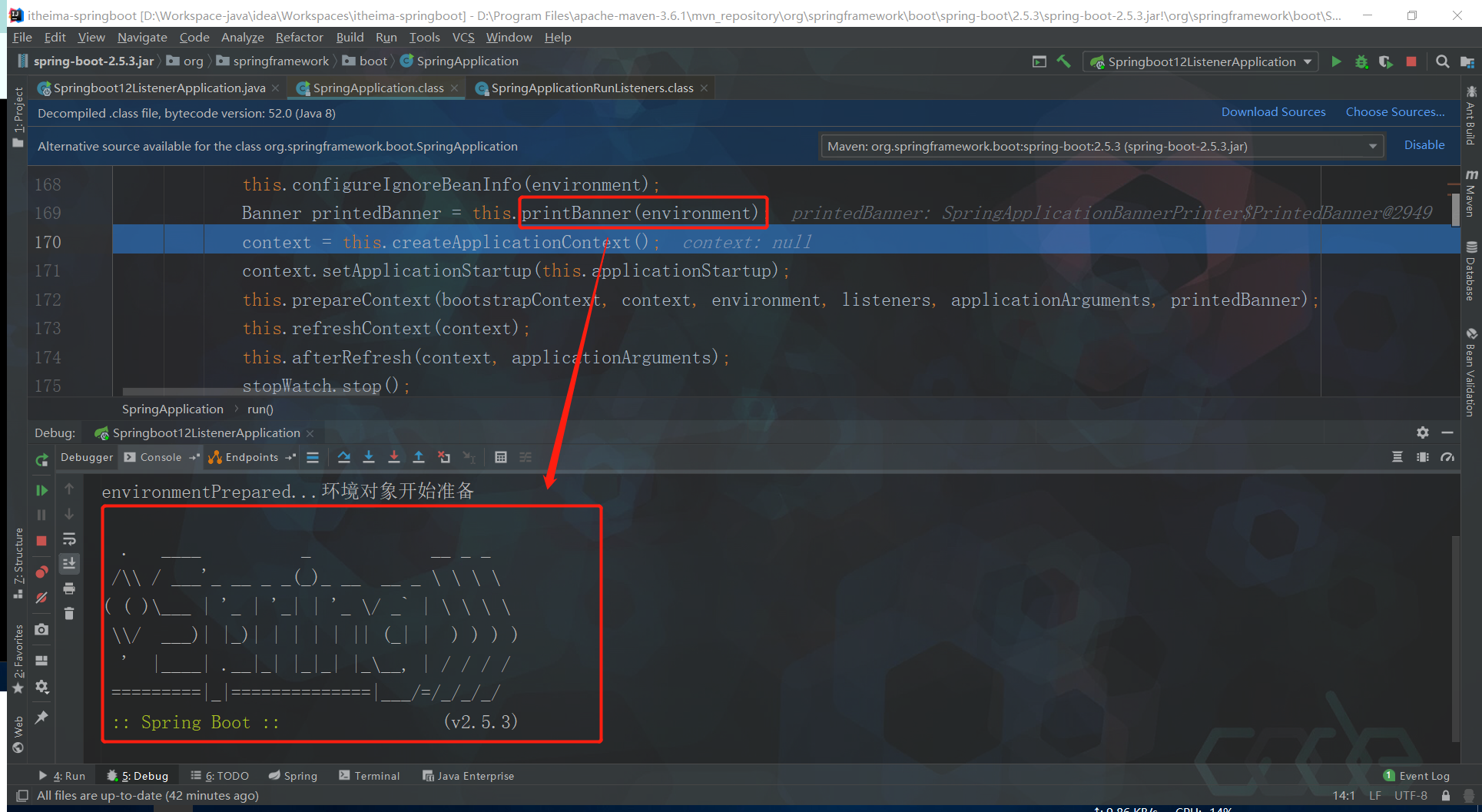Open the Event Log
1482x812 pixels.
tap(1417, 776)
